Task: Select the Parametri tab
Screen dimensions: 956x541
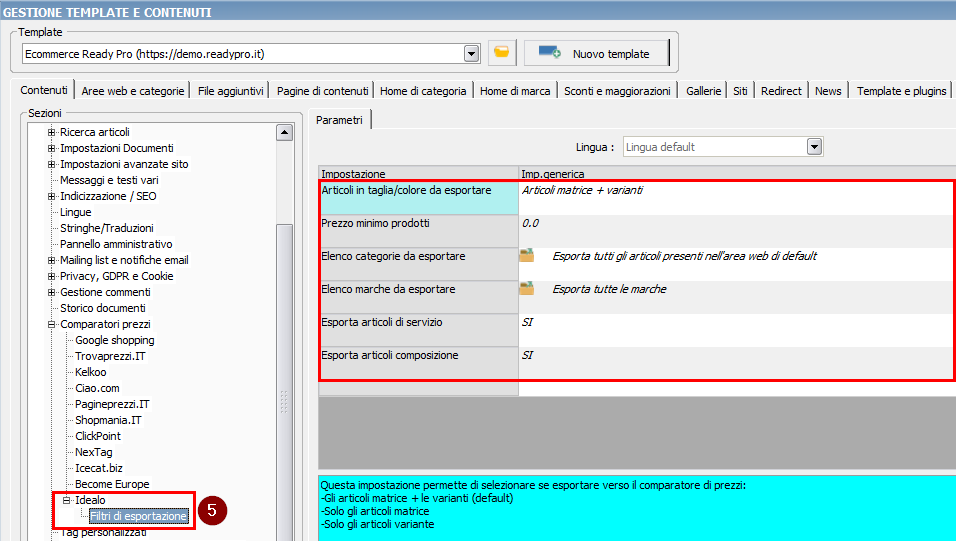Action: point(340,120)
